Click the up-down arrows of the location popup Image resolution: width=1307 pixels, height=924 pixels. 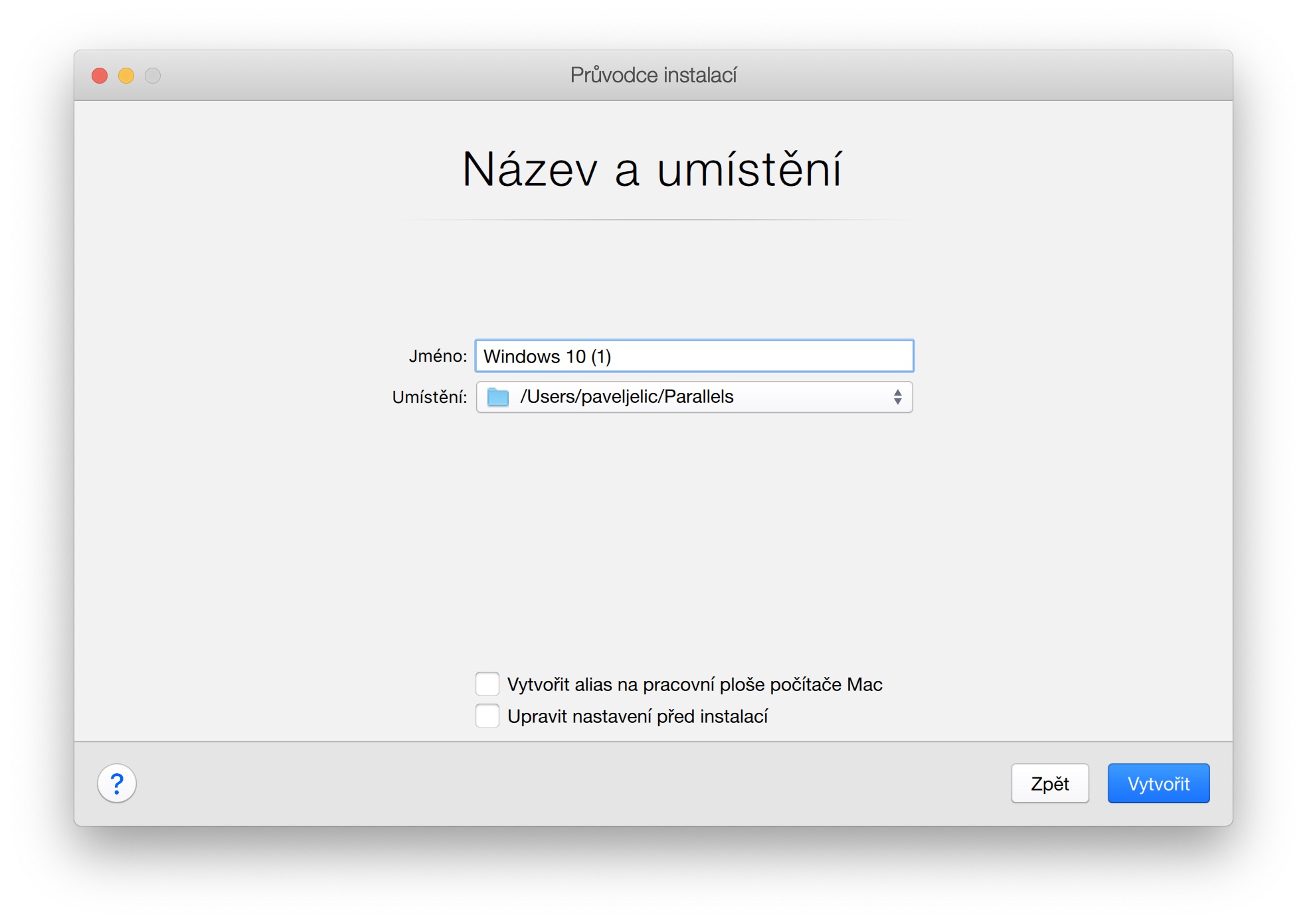pyautogui.click(x=897, y=397)
